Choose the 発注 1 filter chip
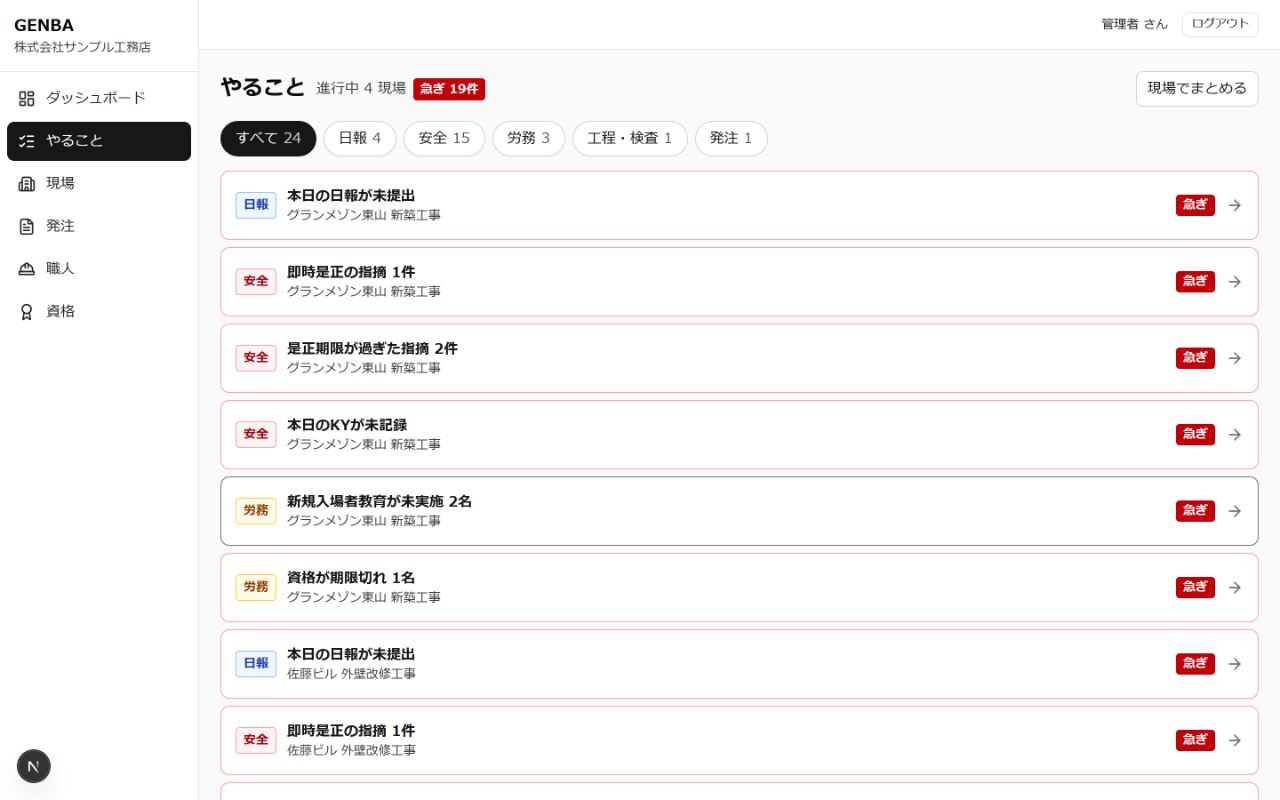The height and width of the screenshot is (800, 1280). click(x=731, y=138)
